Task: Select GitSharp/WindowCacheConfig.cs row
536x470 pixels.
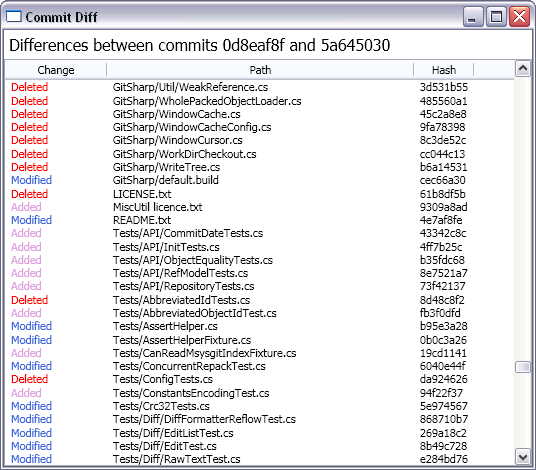Action: pos(259,127)
